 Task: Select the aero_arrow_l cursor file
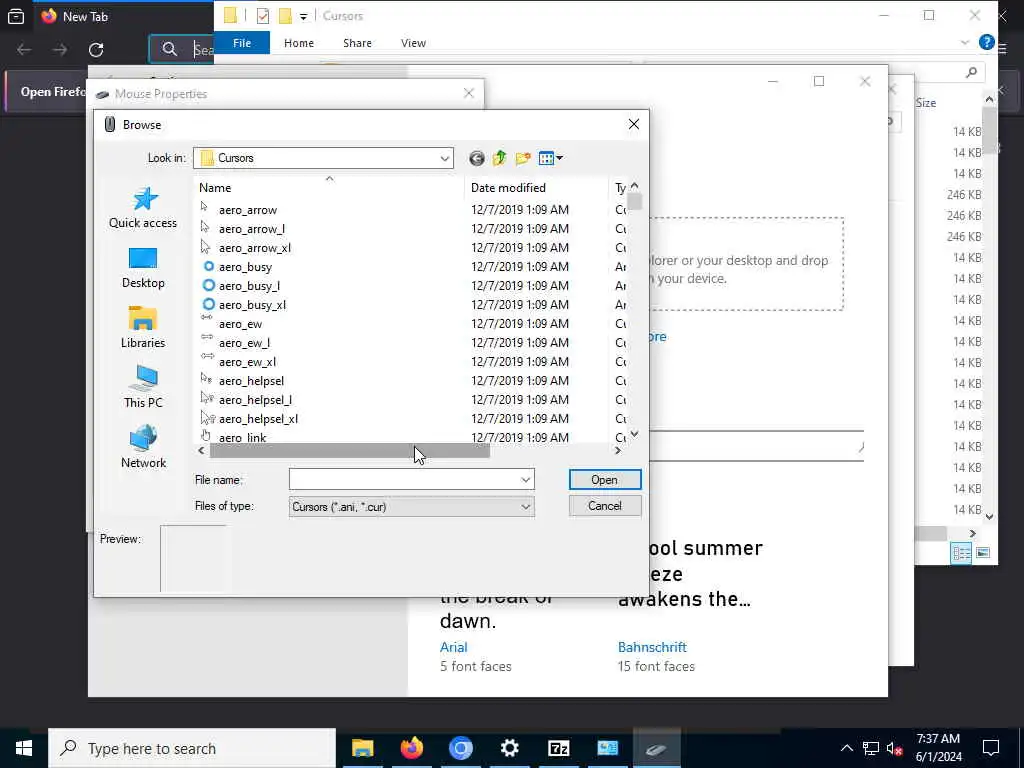point(251,229)
